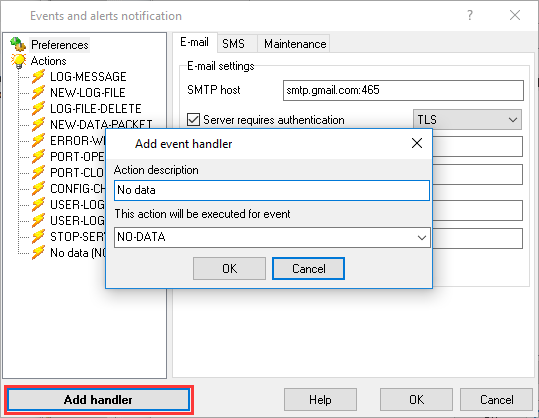The image size is (539, 418).
Task: Click the PORT-OPE lightning bolt icon
Action: [x=38, y=156]
